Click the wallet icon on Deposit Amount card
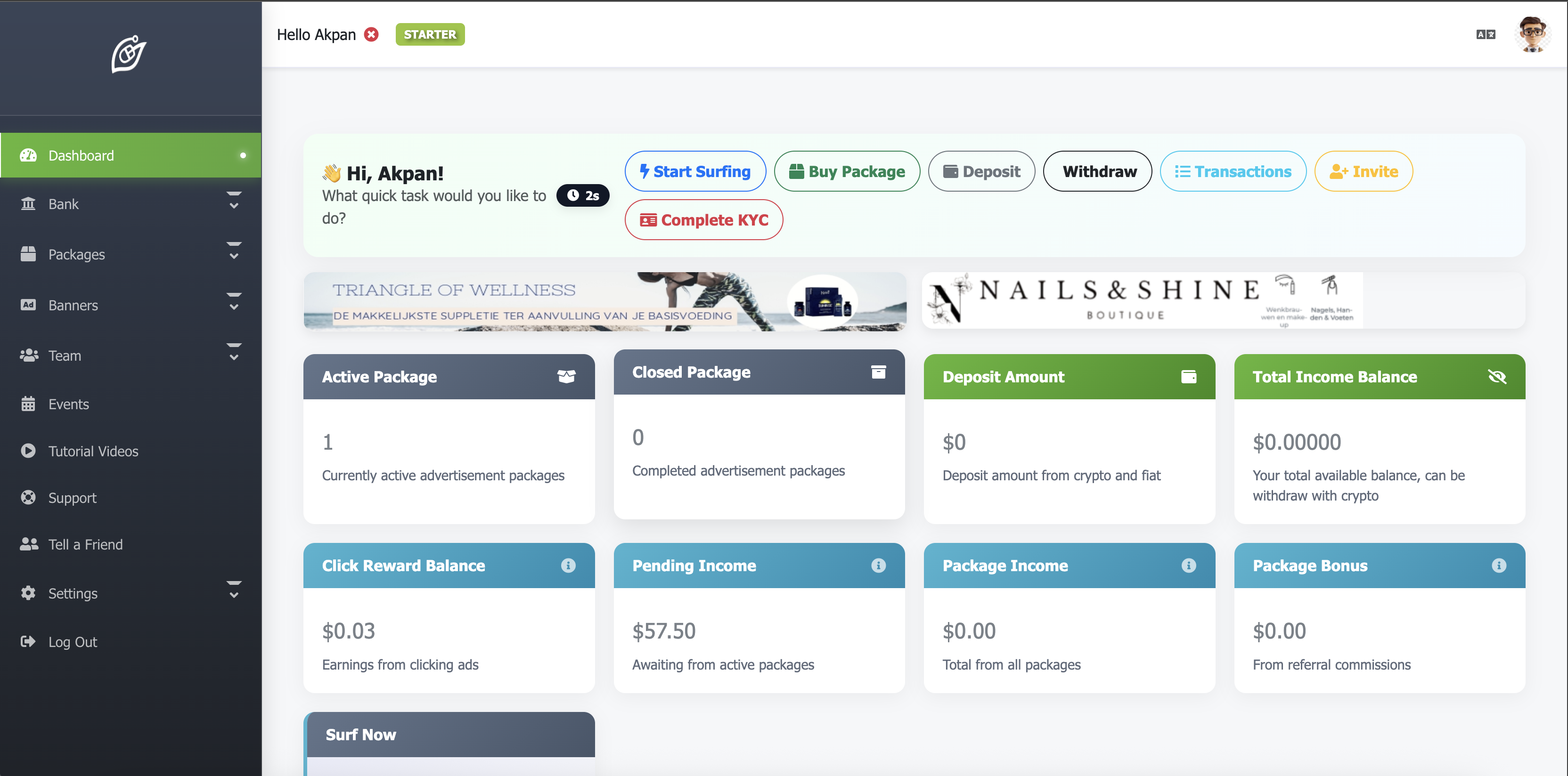Viewport: 1568px width, 776px height. coord(1188,376)
